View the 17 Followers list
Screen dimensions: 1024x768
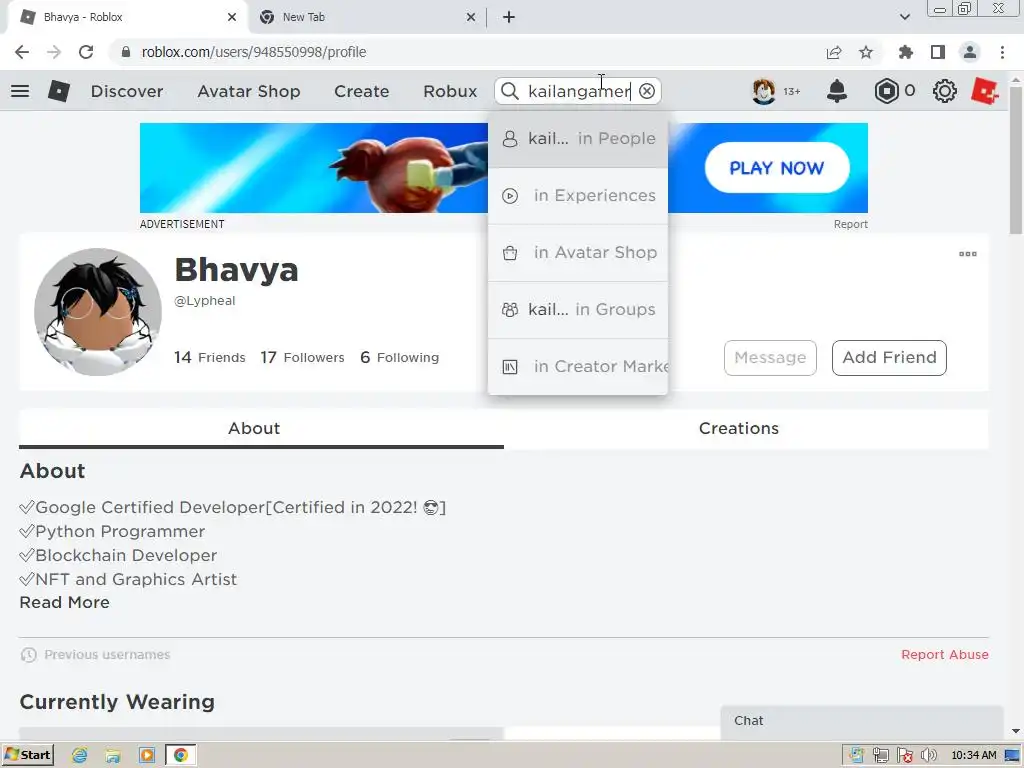coord(302,357)
